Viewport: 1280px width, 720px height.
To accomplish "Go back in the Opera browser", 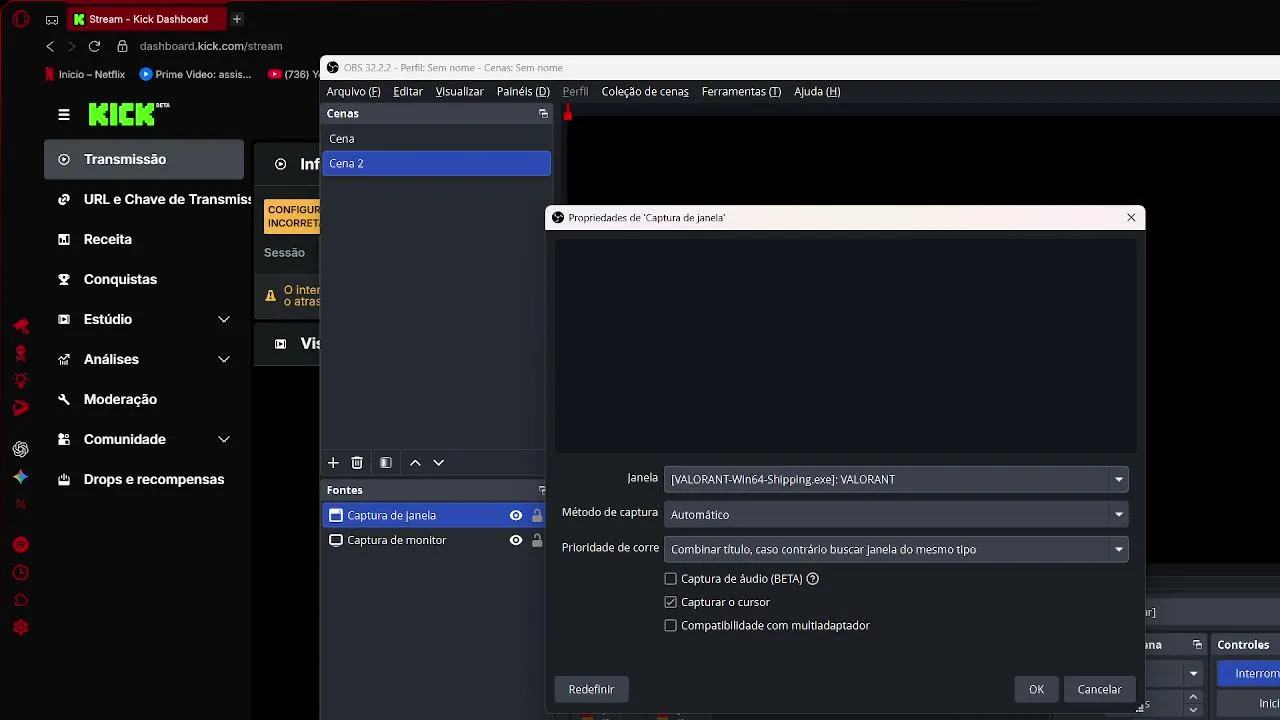I will pyautogui.click(x=50, y=46).
